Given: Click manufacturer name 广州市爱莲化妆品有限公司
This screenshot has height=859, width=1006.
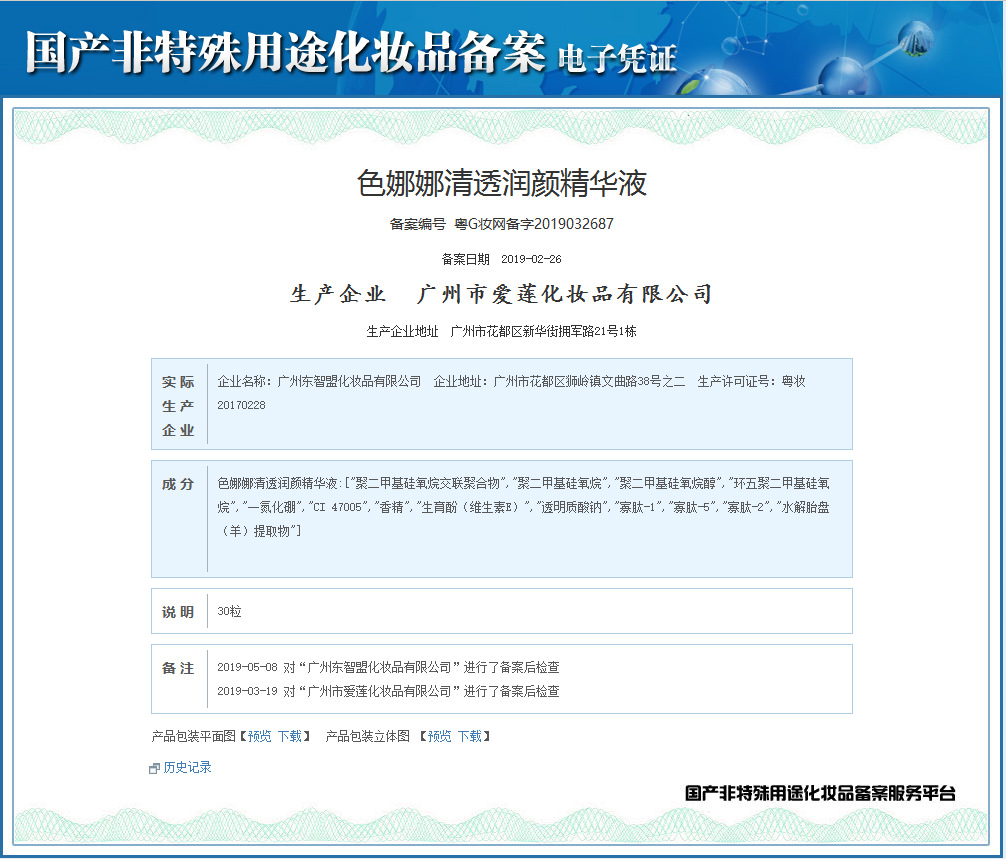Looking at the screenshot, I should pos(565,294).
